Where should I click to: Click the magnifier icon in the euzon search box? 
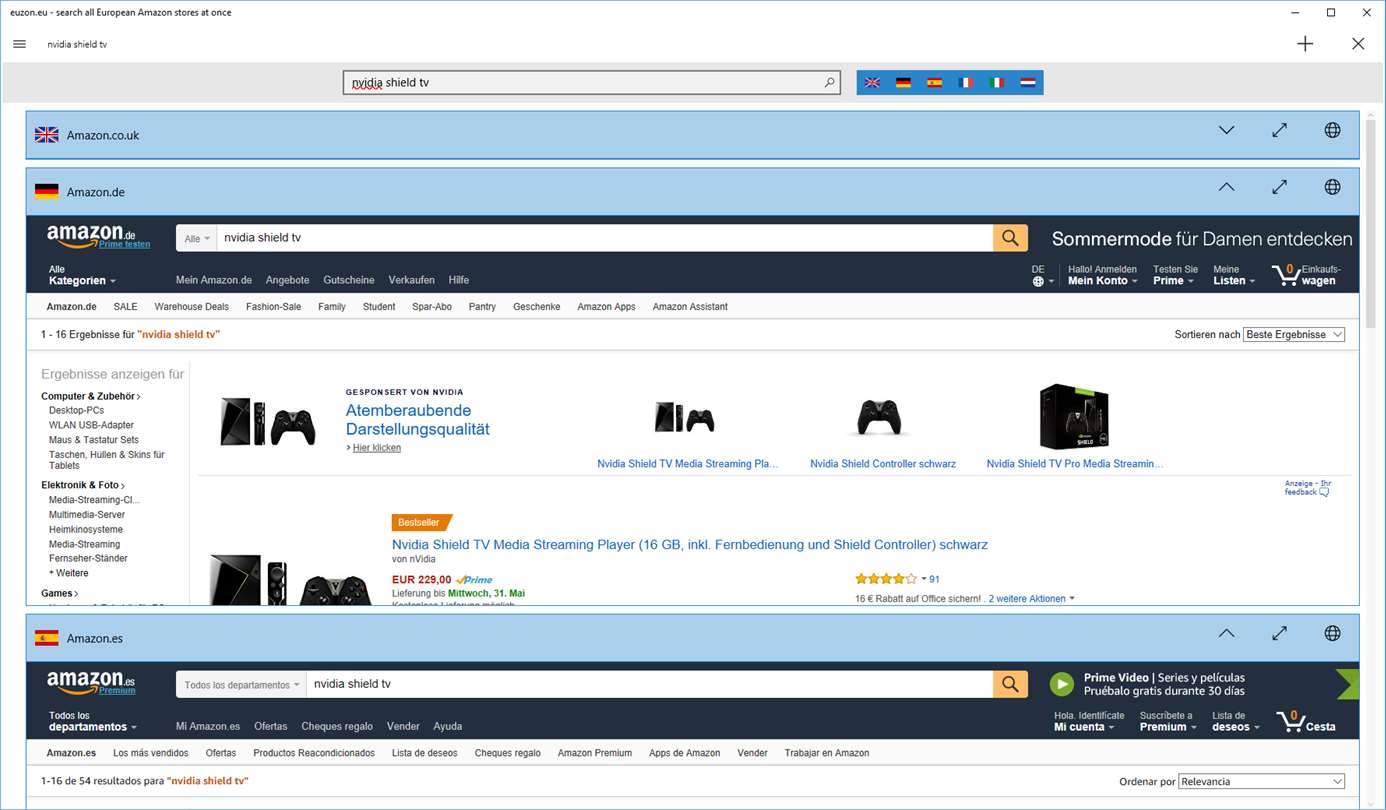click(829, 83)
